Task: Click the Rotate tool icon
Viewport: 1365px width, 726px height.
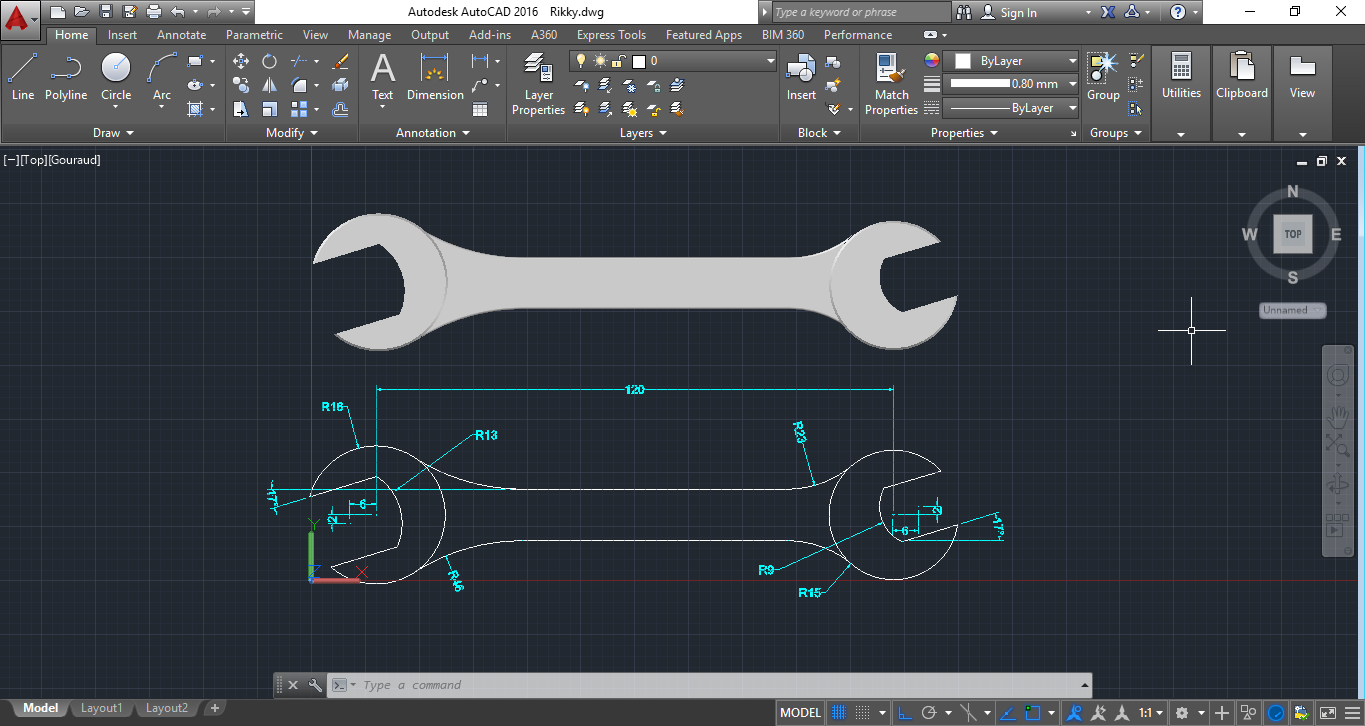Action: tap(269, 61)
